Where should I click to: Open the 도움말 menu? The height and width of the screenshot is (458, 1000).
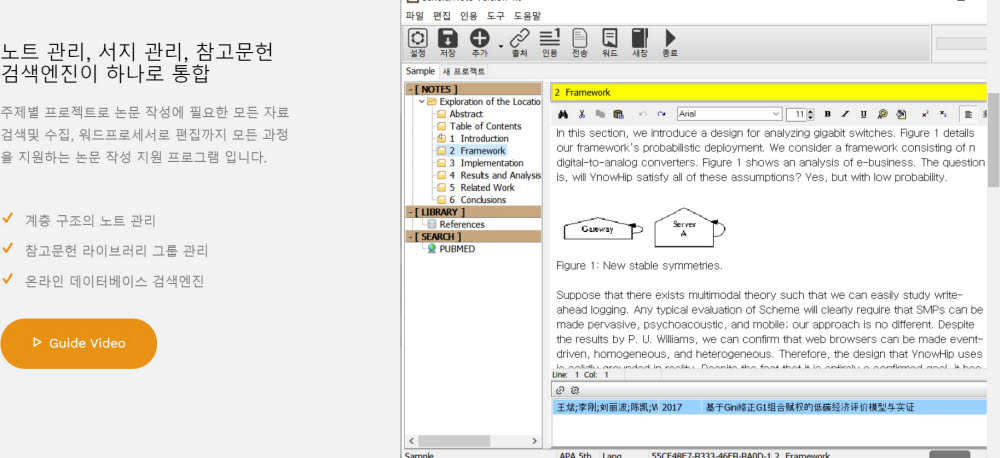click(x=527, y=15)
